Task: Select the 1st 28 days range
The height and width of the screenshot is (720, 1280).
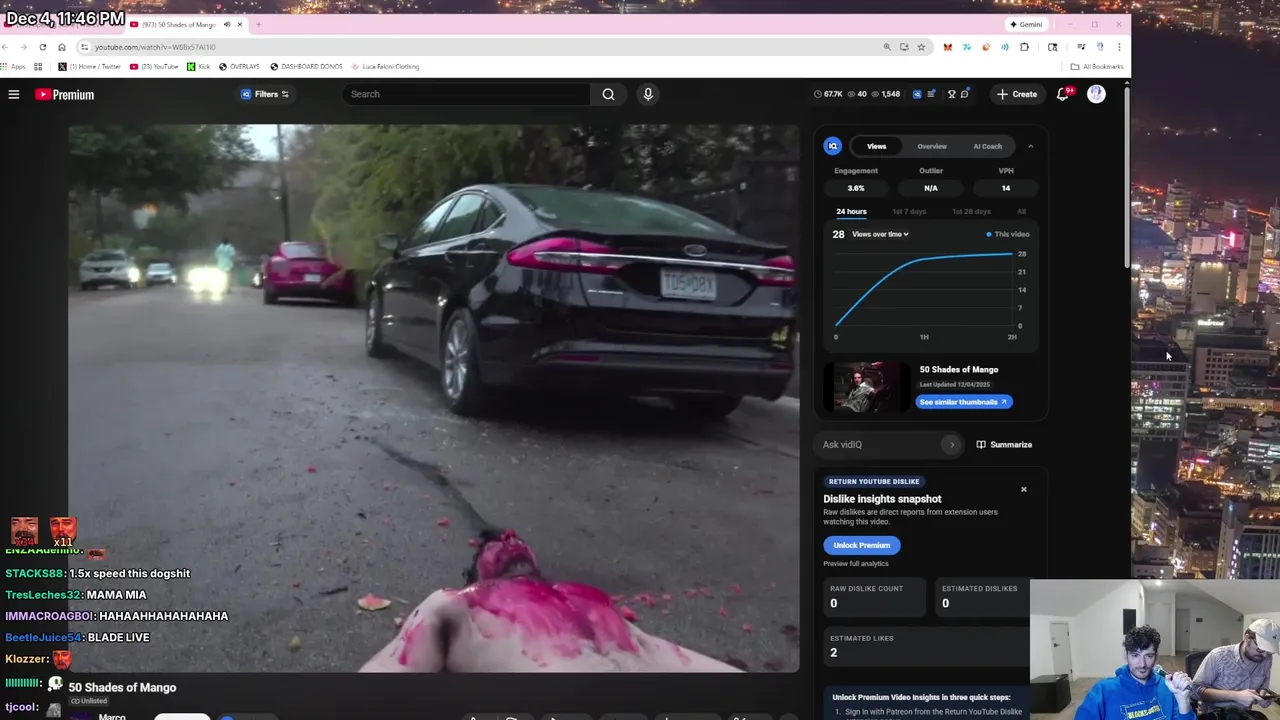Action: [x=971, y=212]
